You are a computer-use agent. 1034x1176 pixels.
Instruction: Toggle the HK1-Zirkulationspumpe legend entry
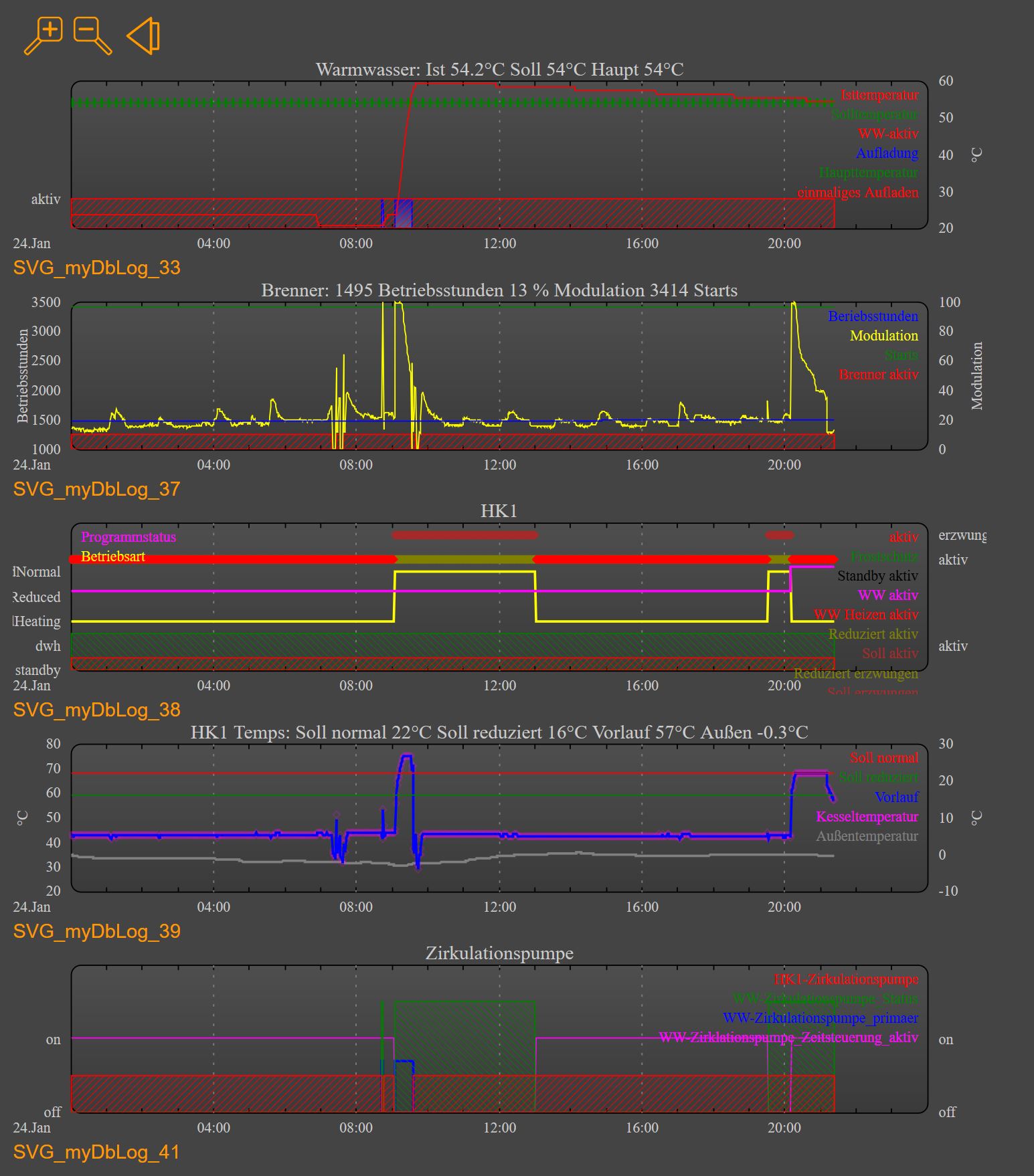pyautogui.click(x=847, y=979)
